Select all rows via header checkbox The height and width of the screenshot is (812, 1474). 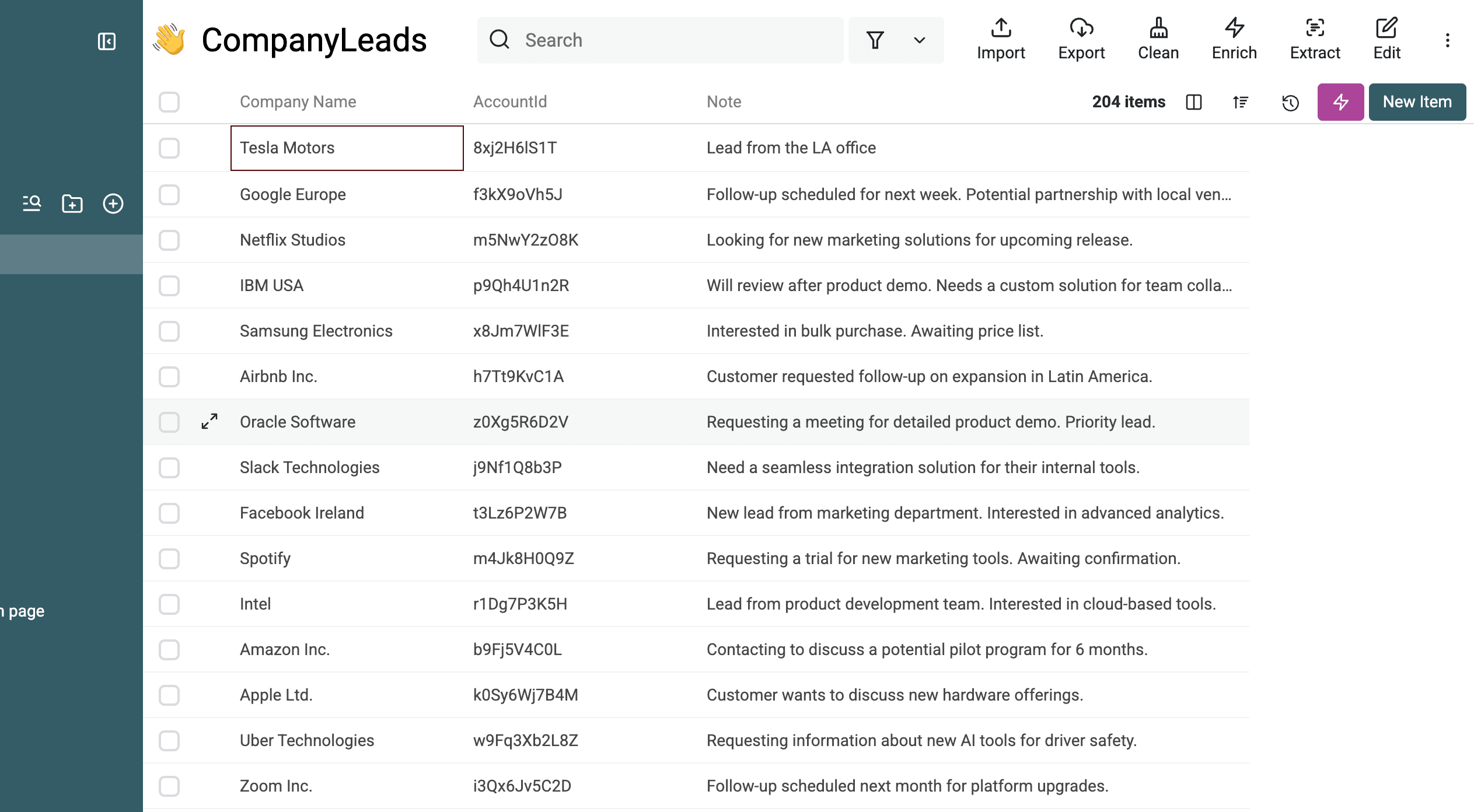169,102
